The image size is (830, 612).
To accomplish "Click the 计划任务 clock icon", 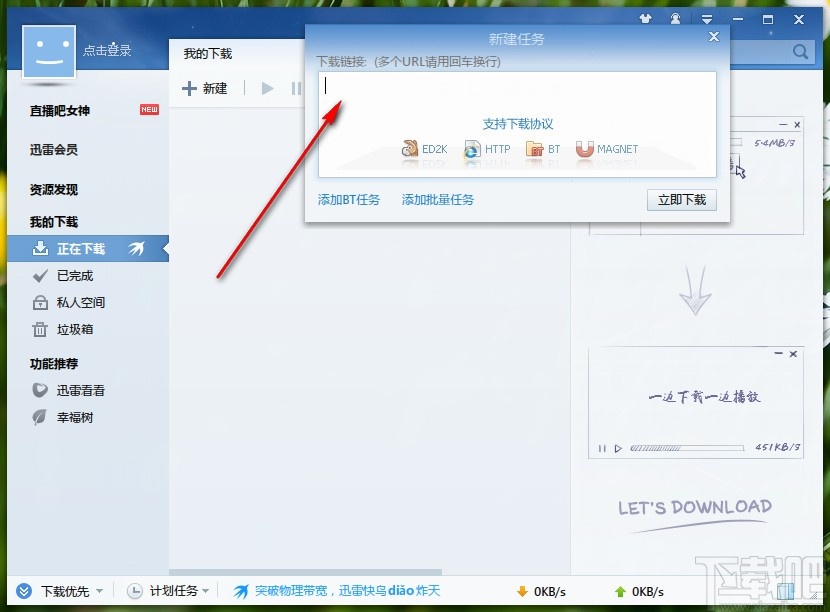I will pos(134,591).
